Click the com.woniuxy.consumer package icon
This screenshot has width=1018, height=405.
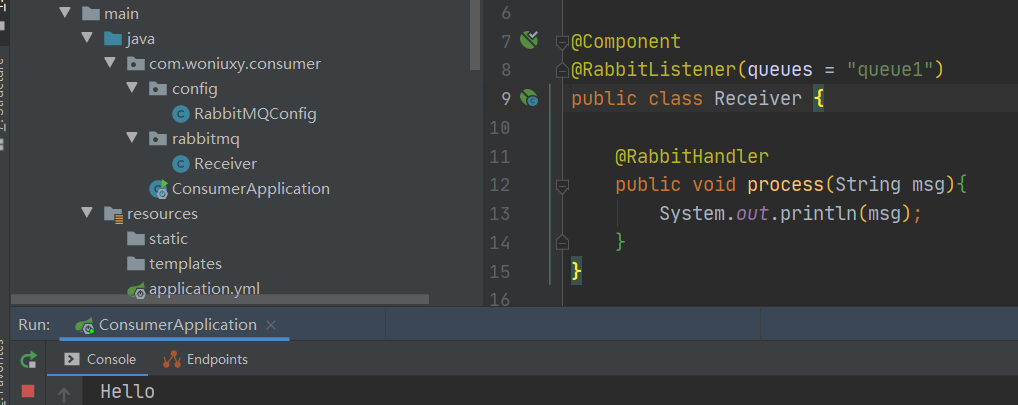(x=136, y=64)
